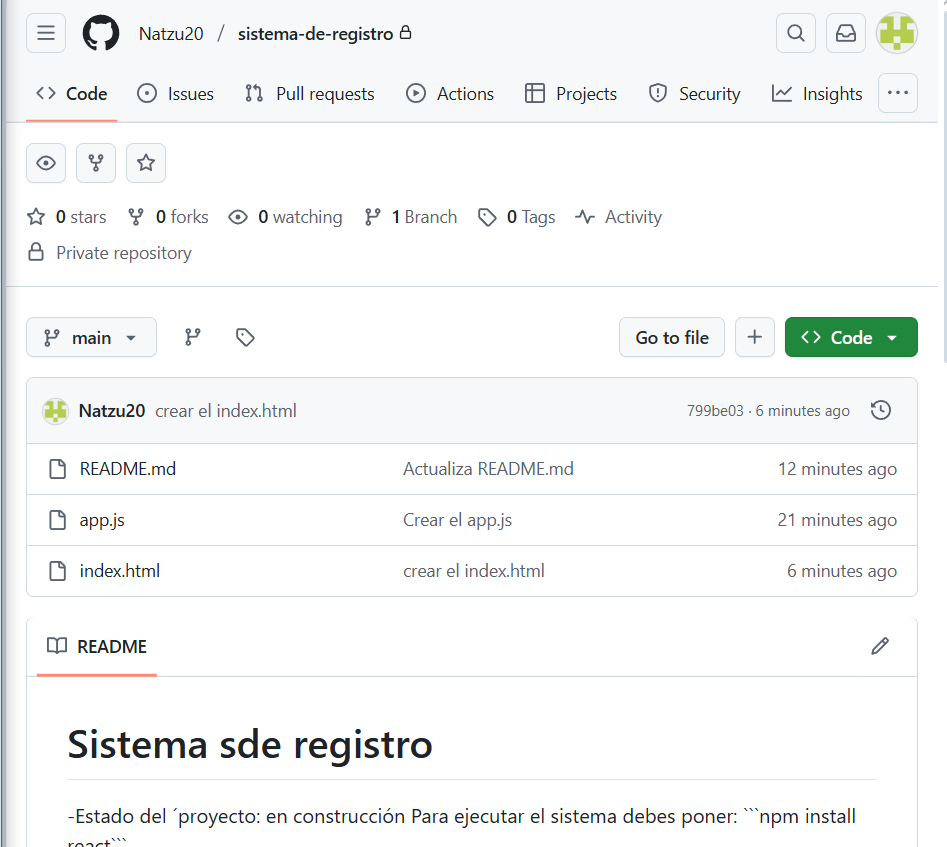Fork the repository with fork button
This screenshot has height=847, width=947.
96,163
